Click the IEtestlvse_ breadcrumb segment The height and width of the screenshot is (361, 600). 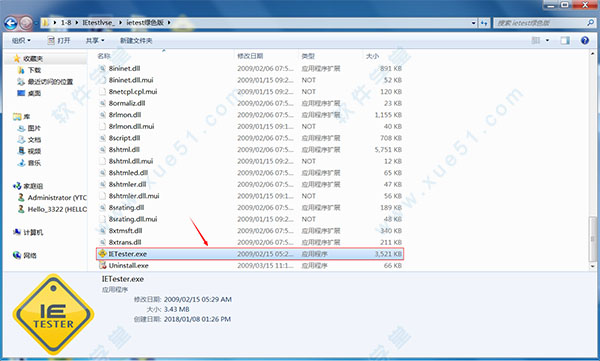(x=98, y=23)
